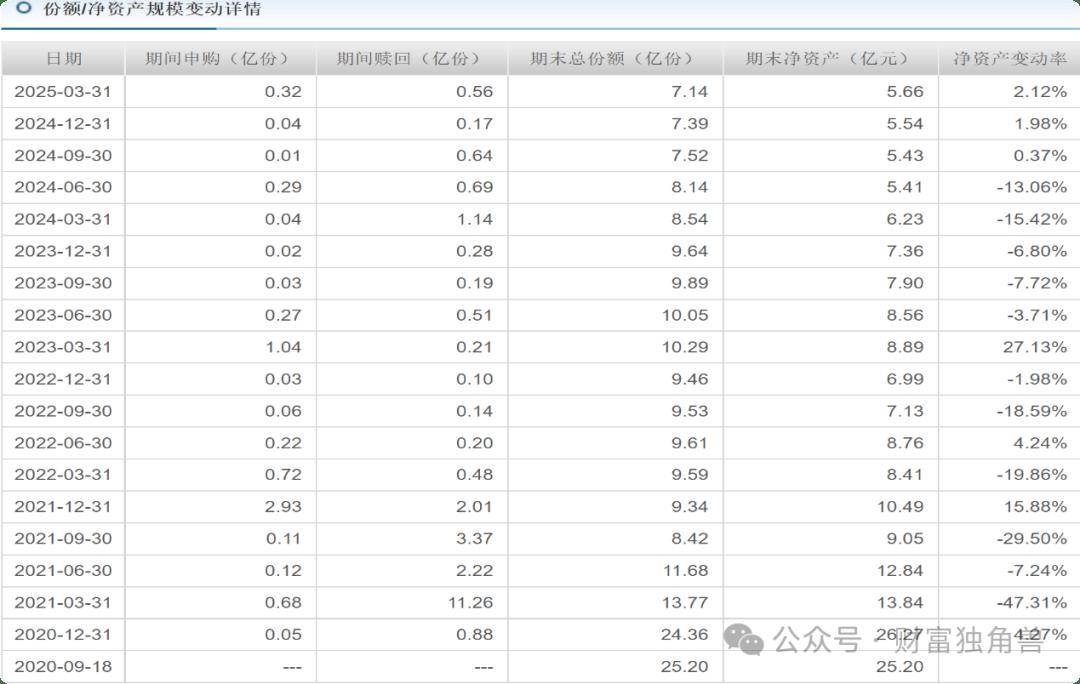1080x684 pixels.
Task: Click the 13.84 net assets value
Action: click(900, 603)
